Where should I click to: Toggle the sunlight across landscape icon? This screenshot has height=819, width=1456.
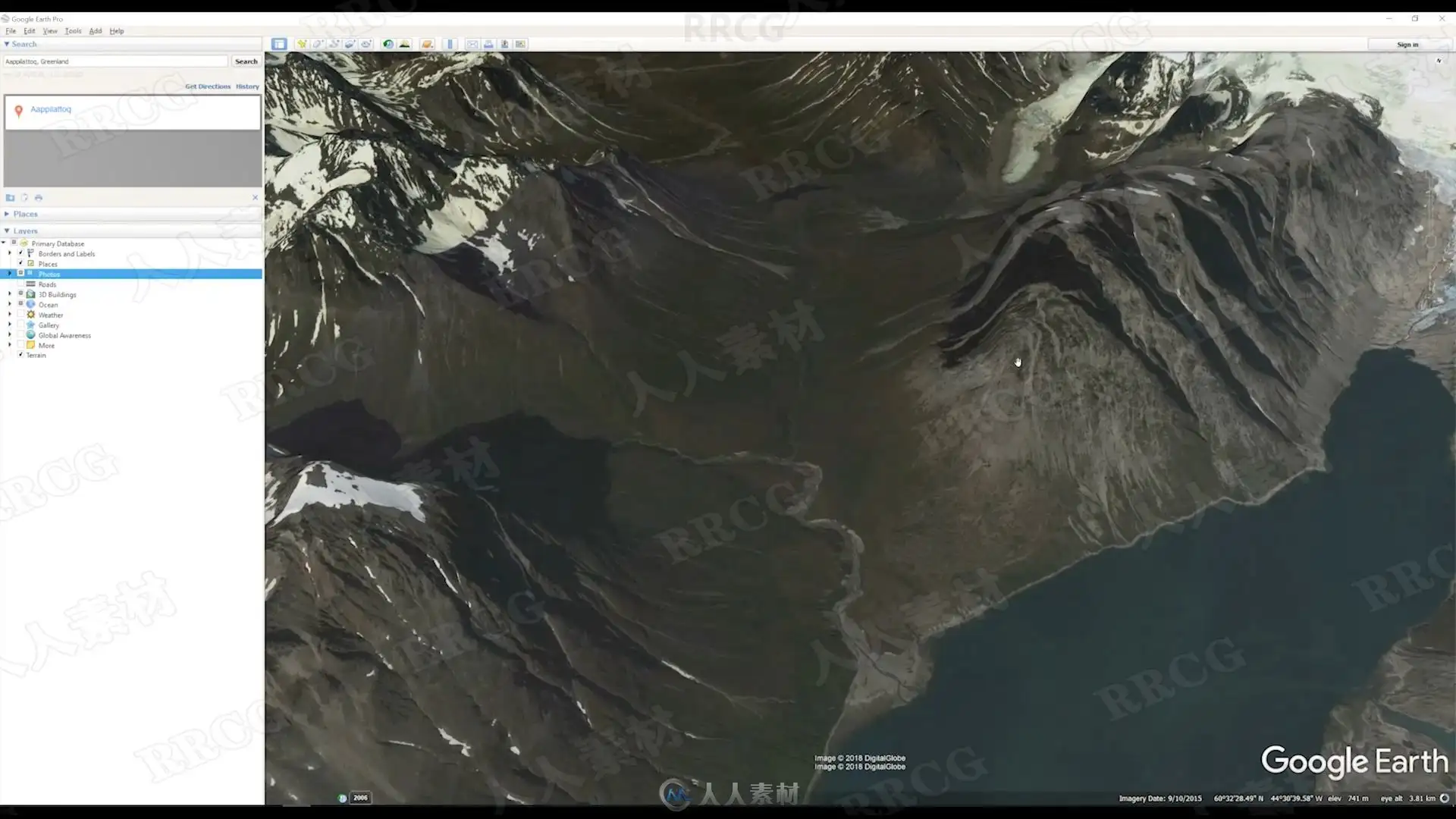(405, 44)
